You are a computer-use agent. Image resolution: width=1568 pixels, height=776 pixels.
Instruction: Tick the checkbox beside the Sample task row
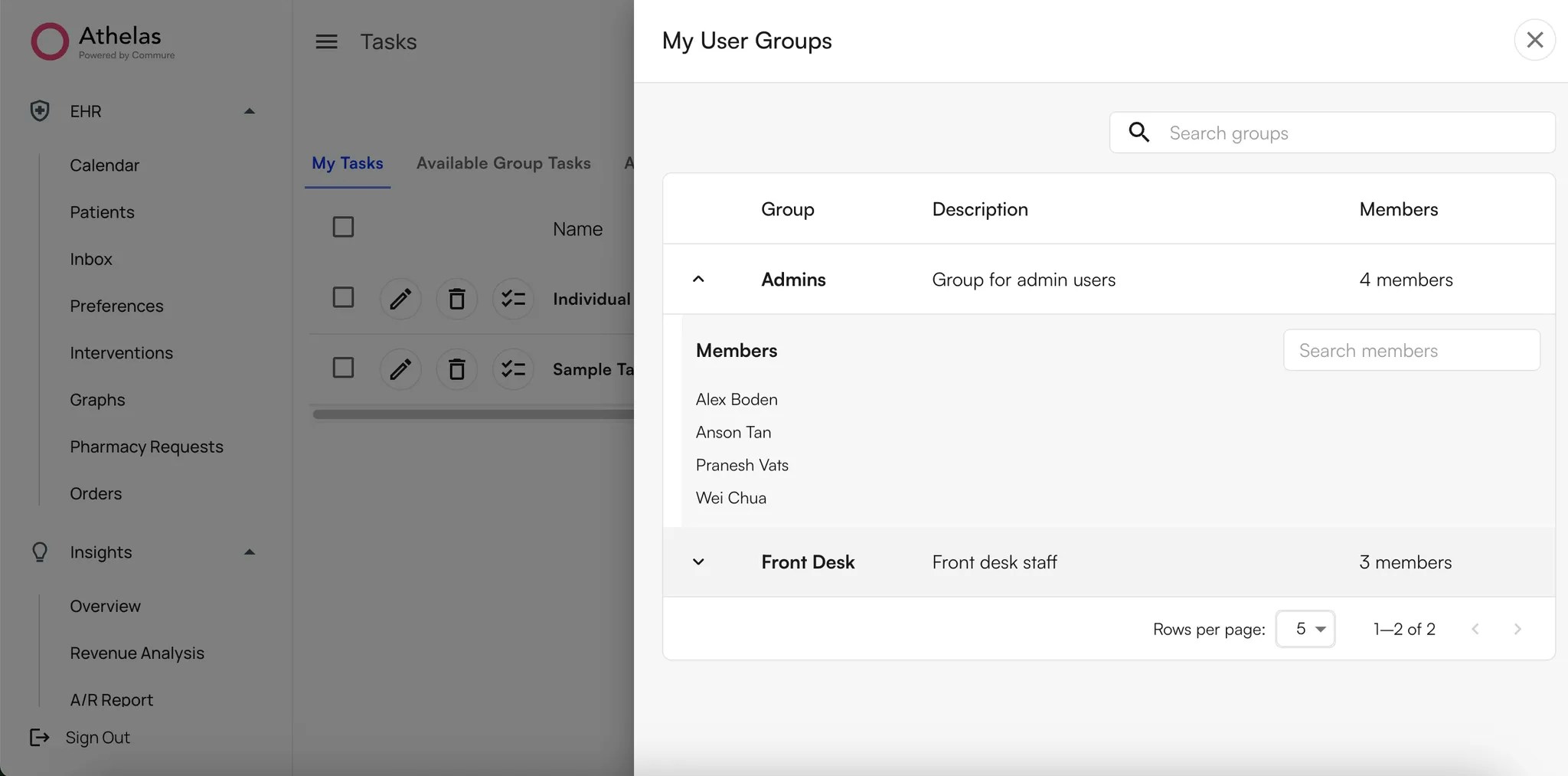click(x=342, y=368)
